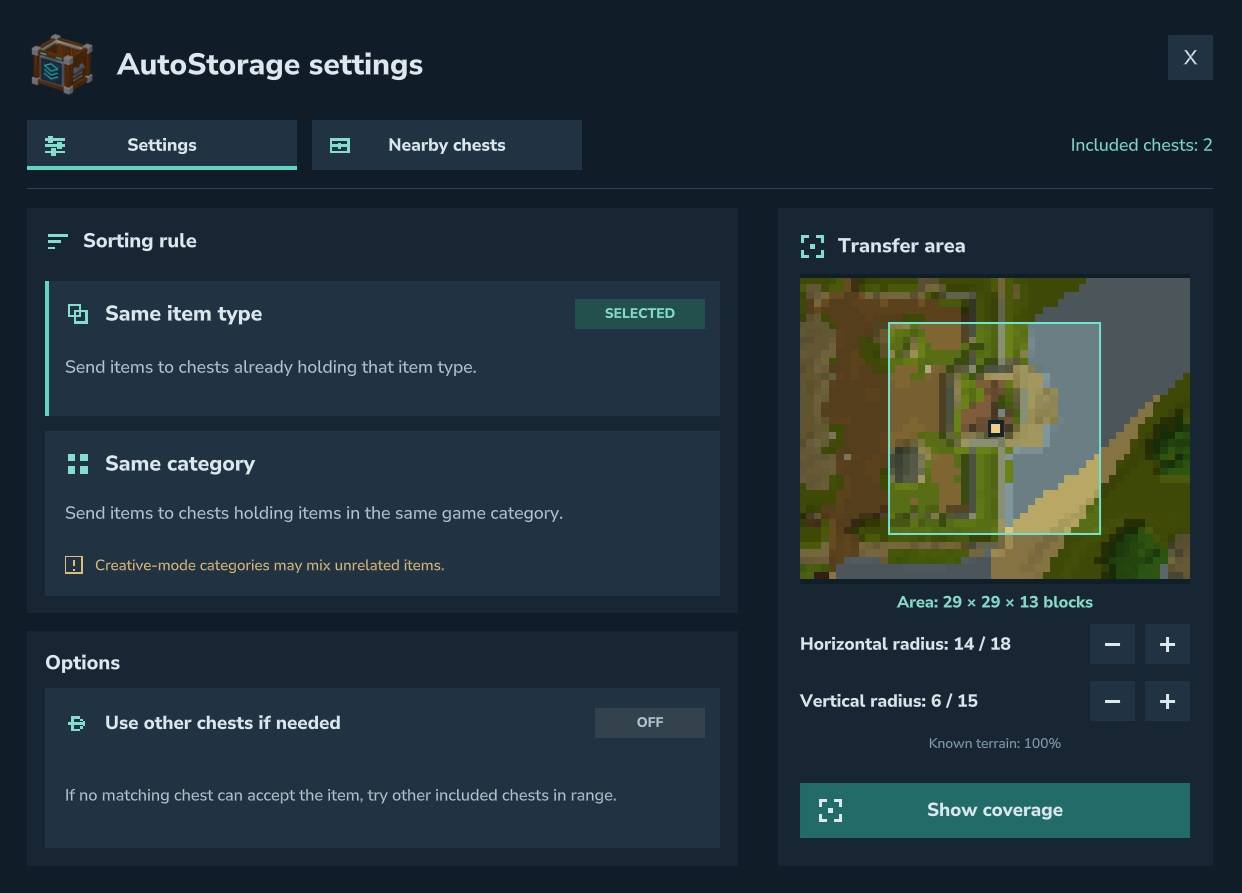Click the Sorting rule header icon

pos(57,241)
